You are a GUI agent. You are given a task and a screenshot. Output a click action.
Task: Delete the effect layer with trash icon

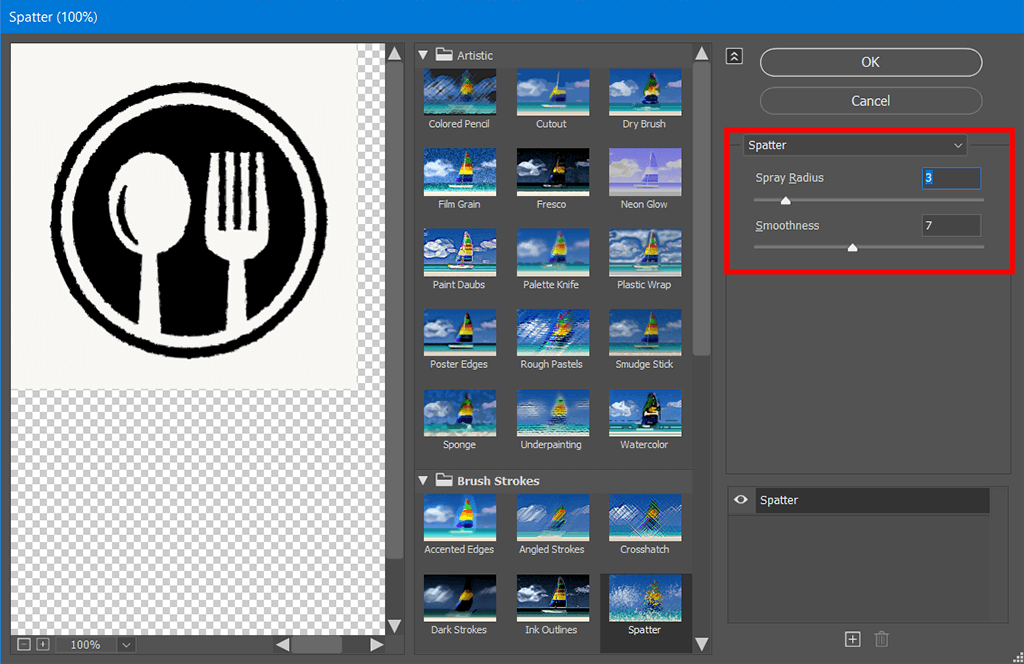(881, 639)
